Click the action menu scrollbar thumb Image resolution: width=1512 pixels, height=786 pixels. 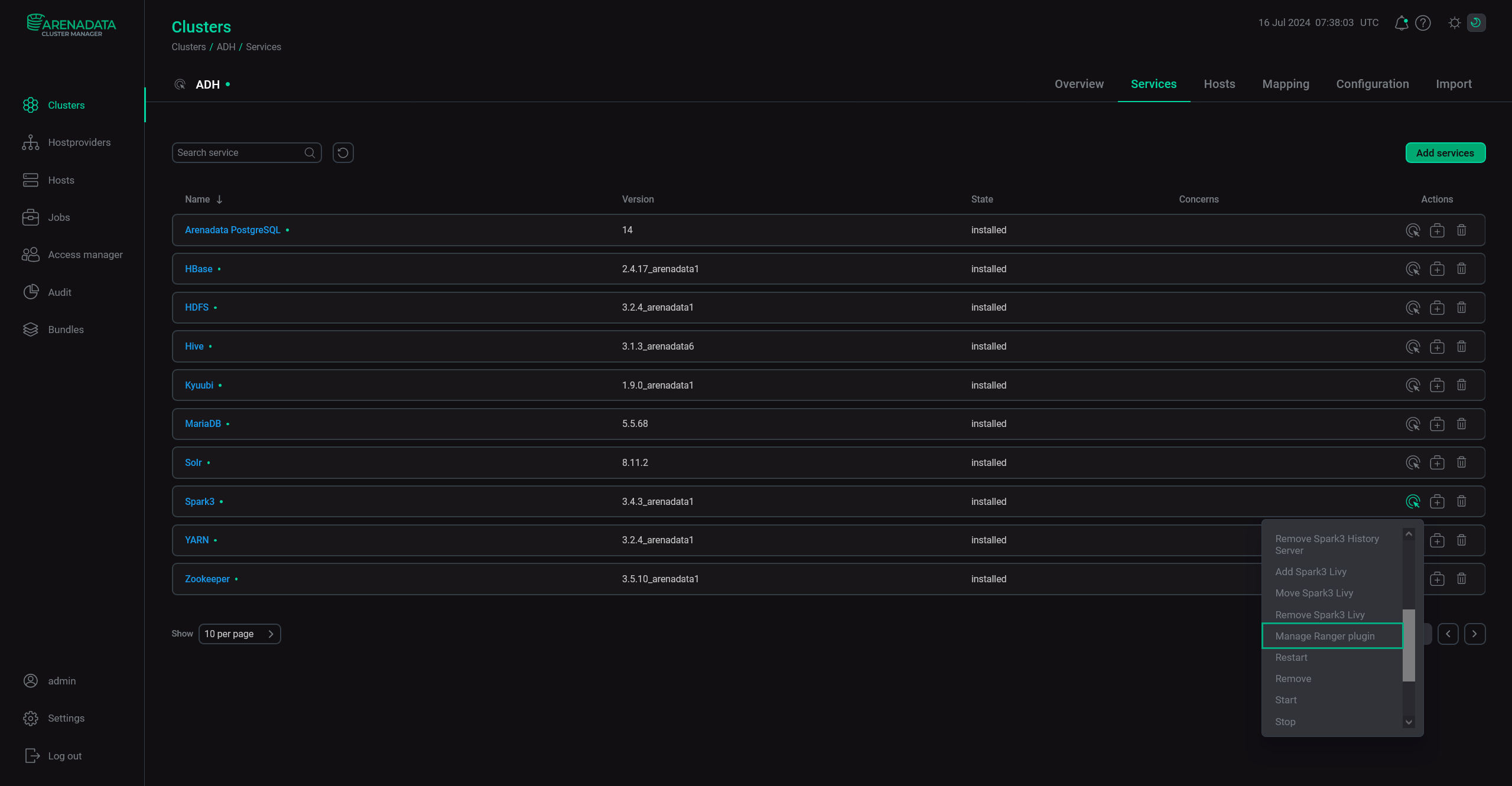pos(1409,645)
